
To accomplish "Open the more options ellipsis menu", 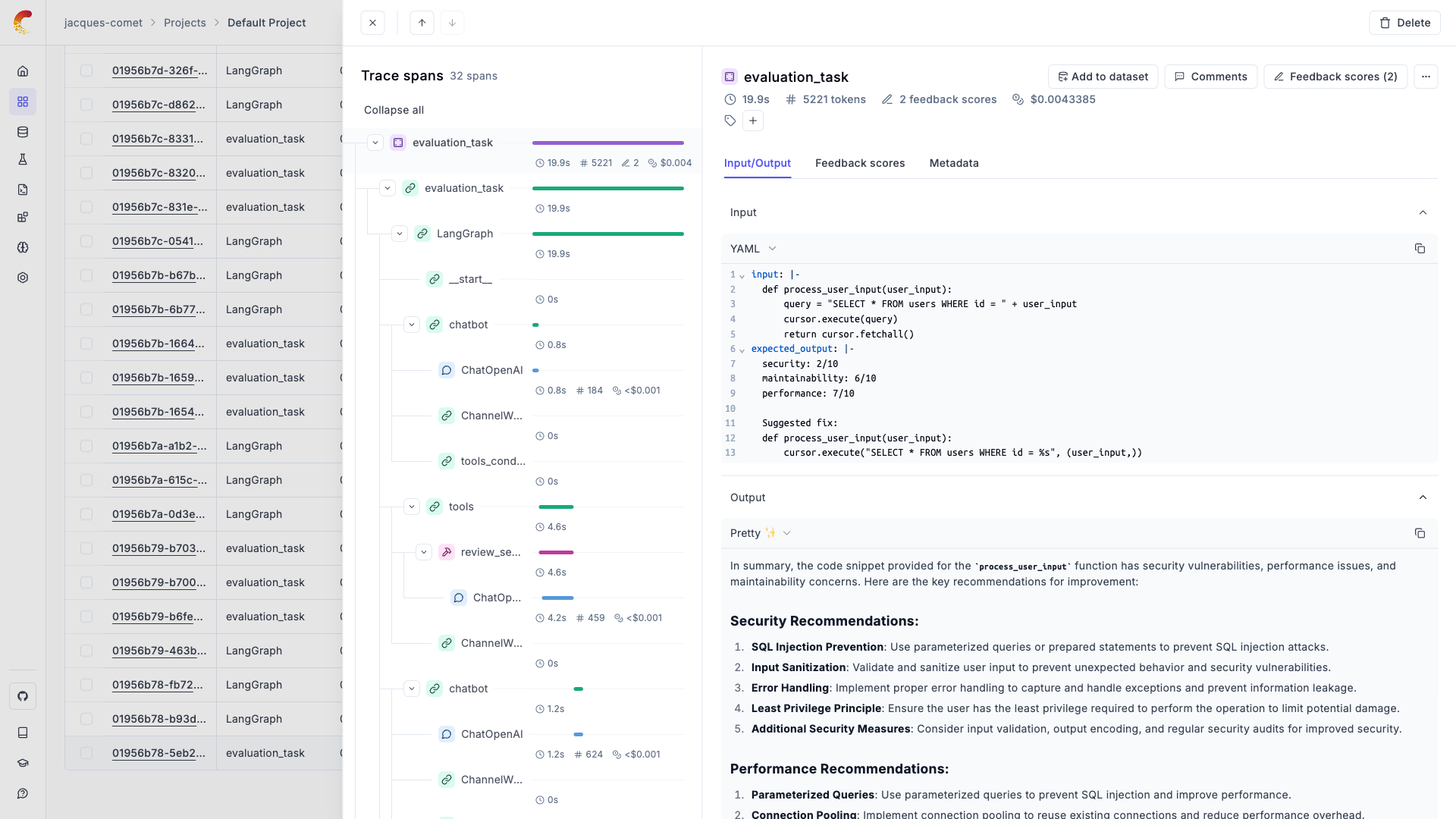I will pyautogui.click(x=1426, y=77).
